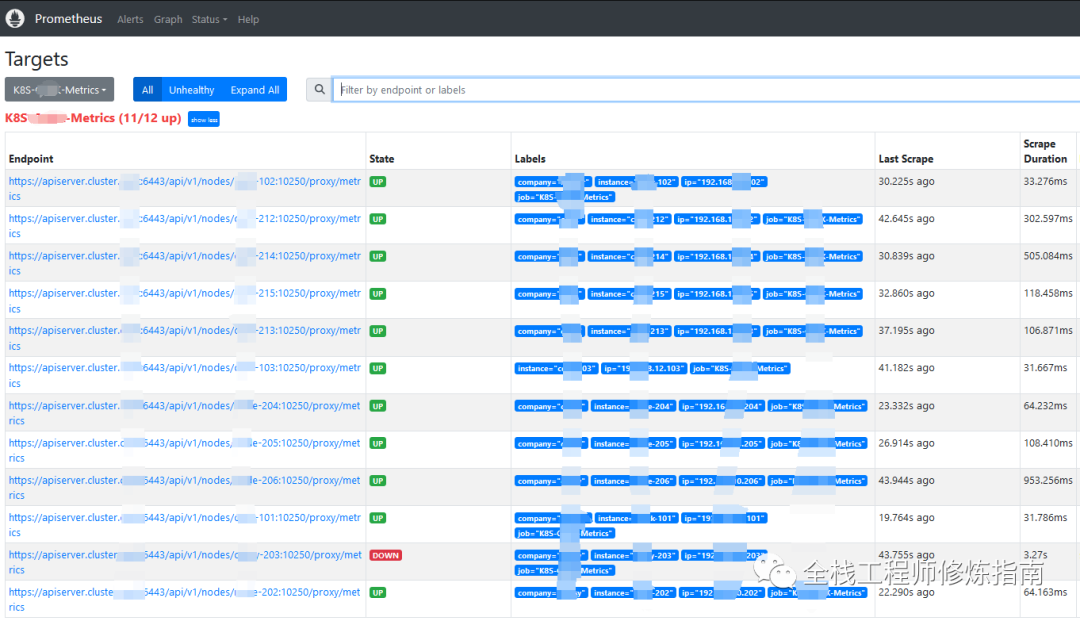Open the endpoint link for node 204
The image size is (1080, 621).
(185, 413)
